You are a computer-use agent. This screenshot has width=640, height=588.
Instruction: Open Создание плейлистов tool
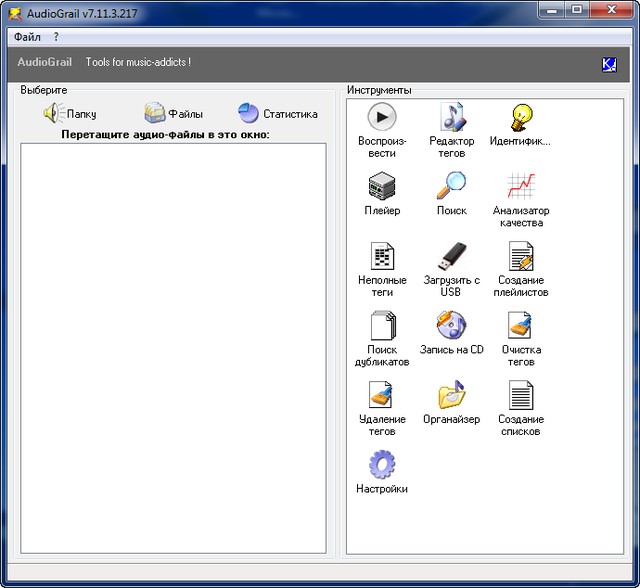coord(521,257)
